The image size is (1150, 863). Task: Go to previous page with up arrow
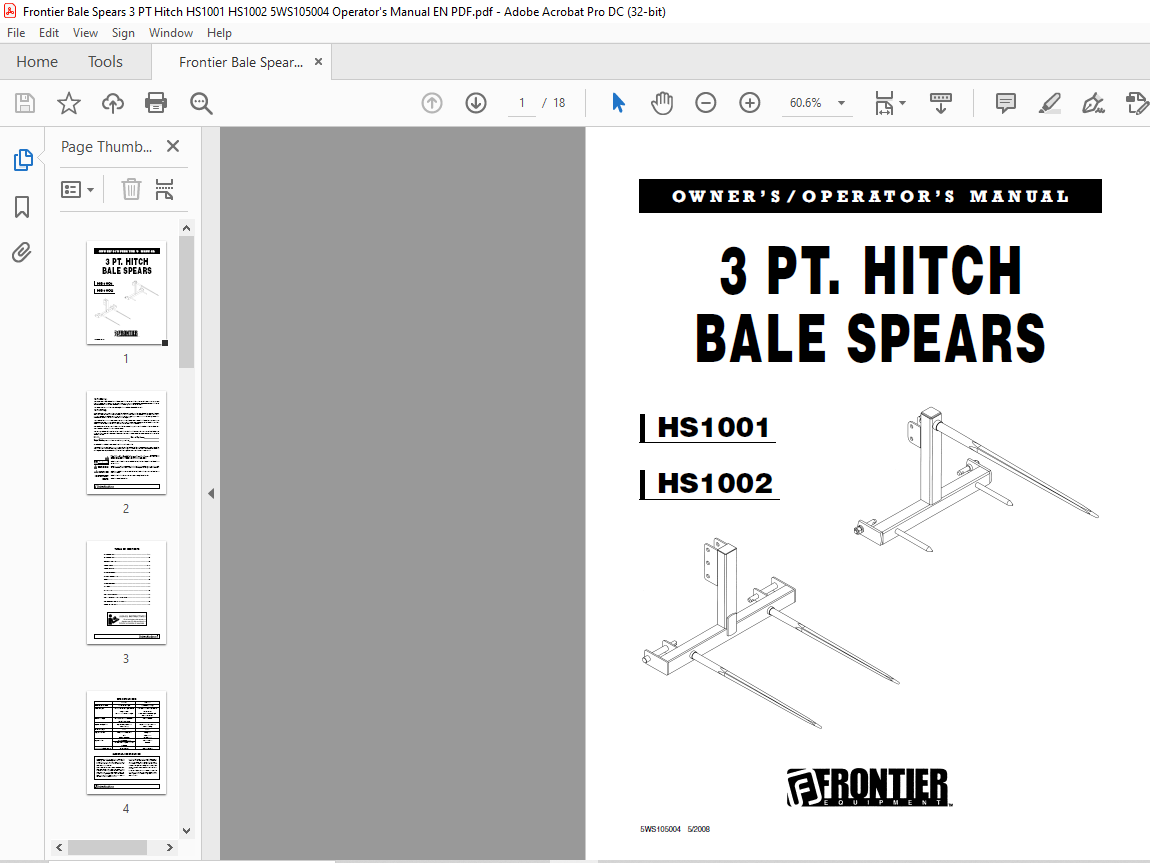(x=432, y=103)
